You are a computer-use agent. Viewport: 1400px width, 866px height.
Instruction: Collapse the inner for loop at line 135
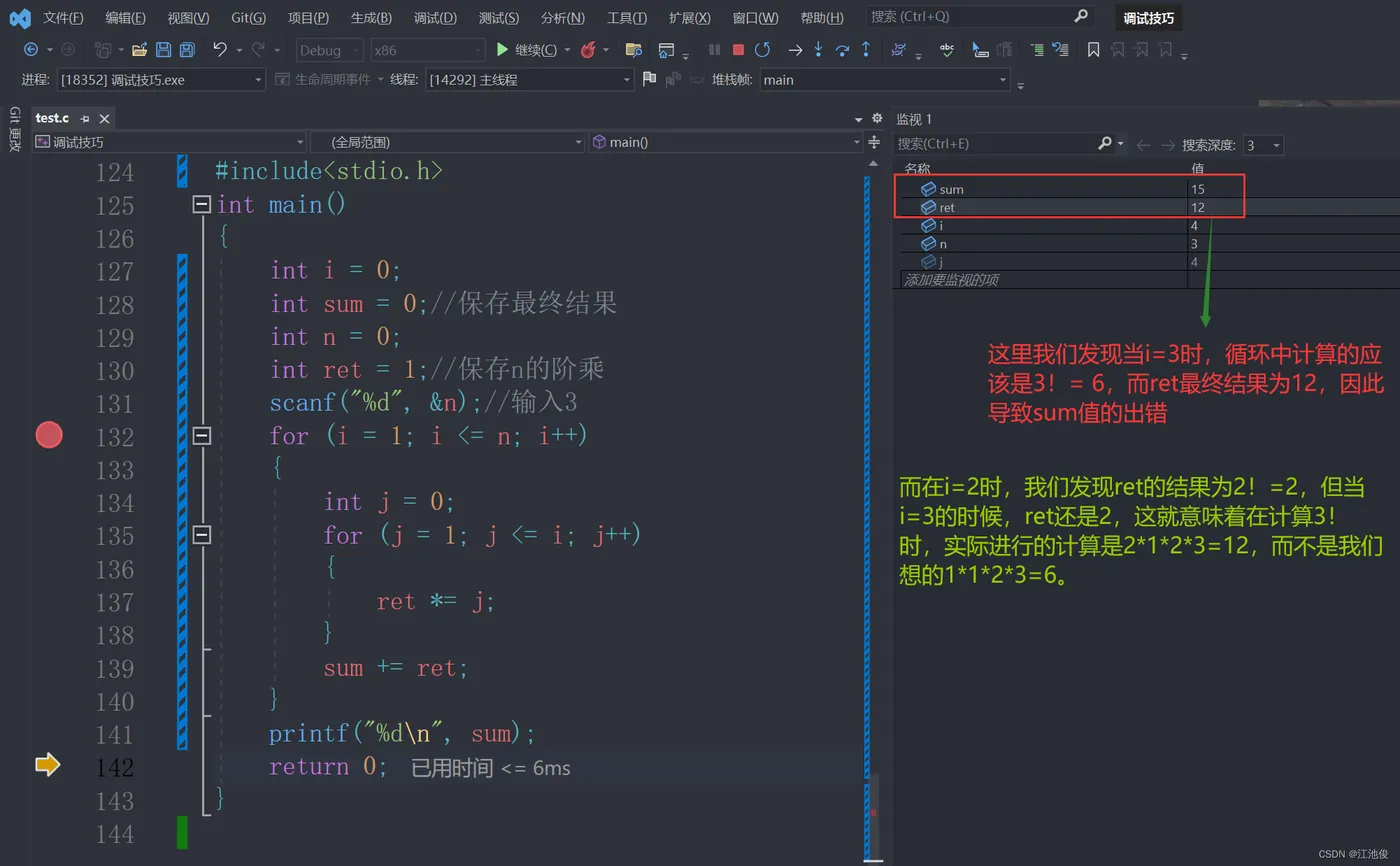click(201, 534)
